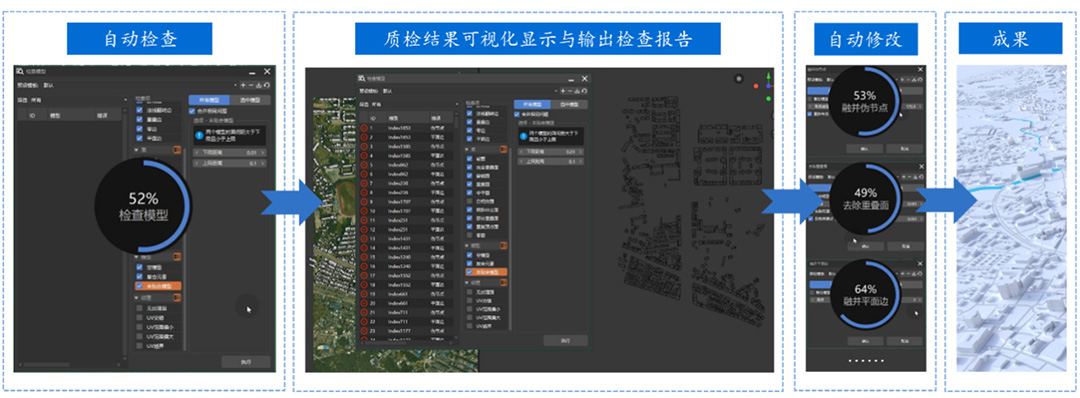Click the plus preset icon in middle 检查模型 dialog

[x=562, y=91]
